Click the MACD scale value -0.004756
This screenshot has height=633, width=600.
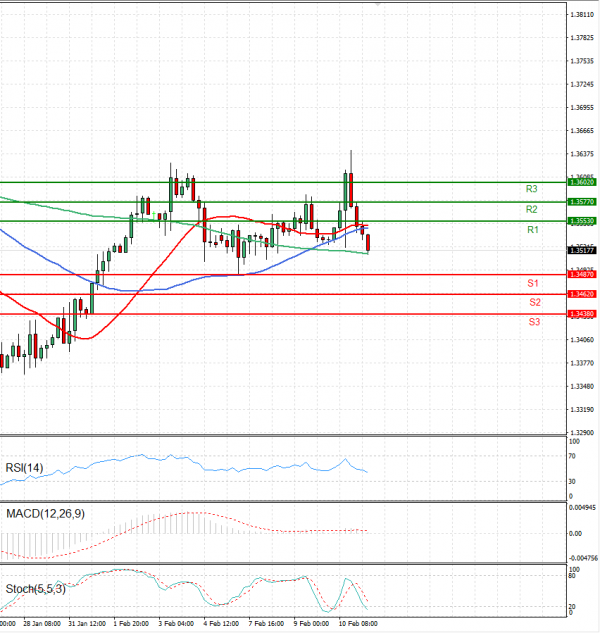(x=583, y=558)
